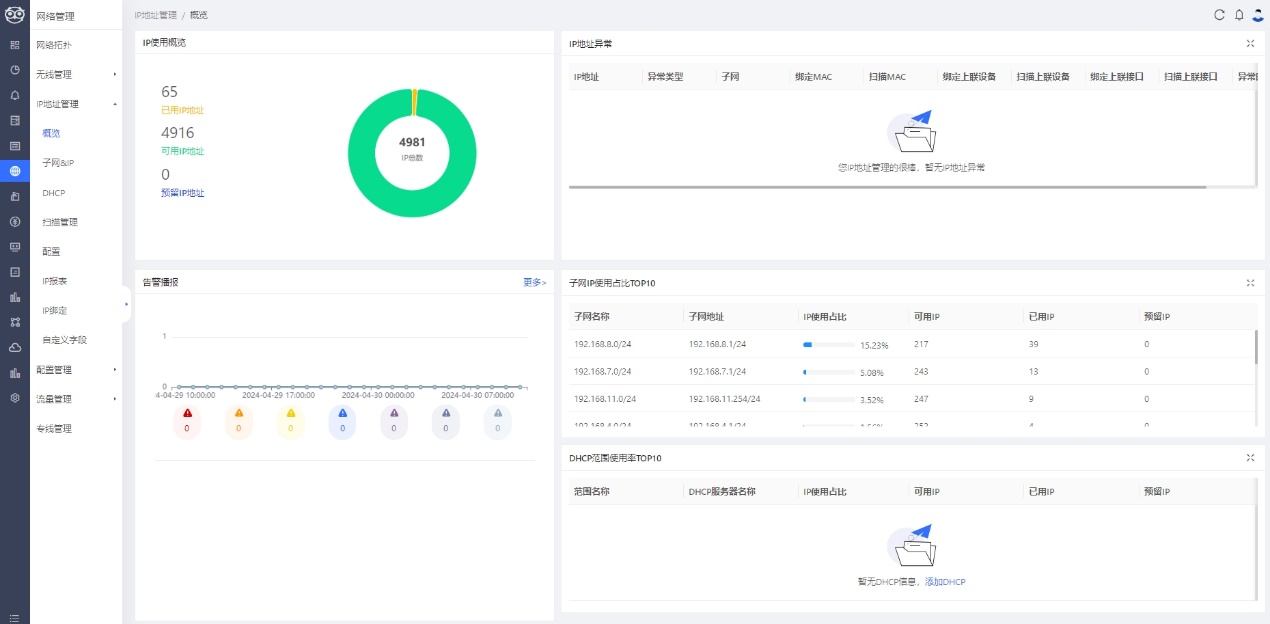Click IP地址管理 in the breadcrumb
Image resolution: width=1270 pixels, height=624 pixels.
click(155, 15)
